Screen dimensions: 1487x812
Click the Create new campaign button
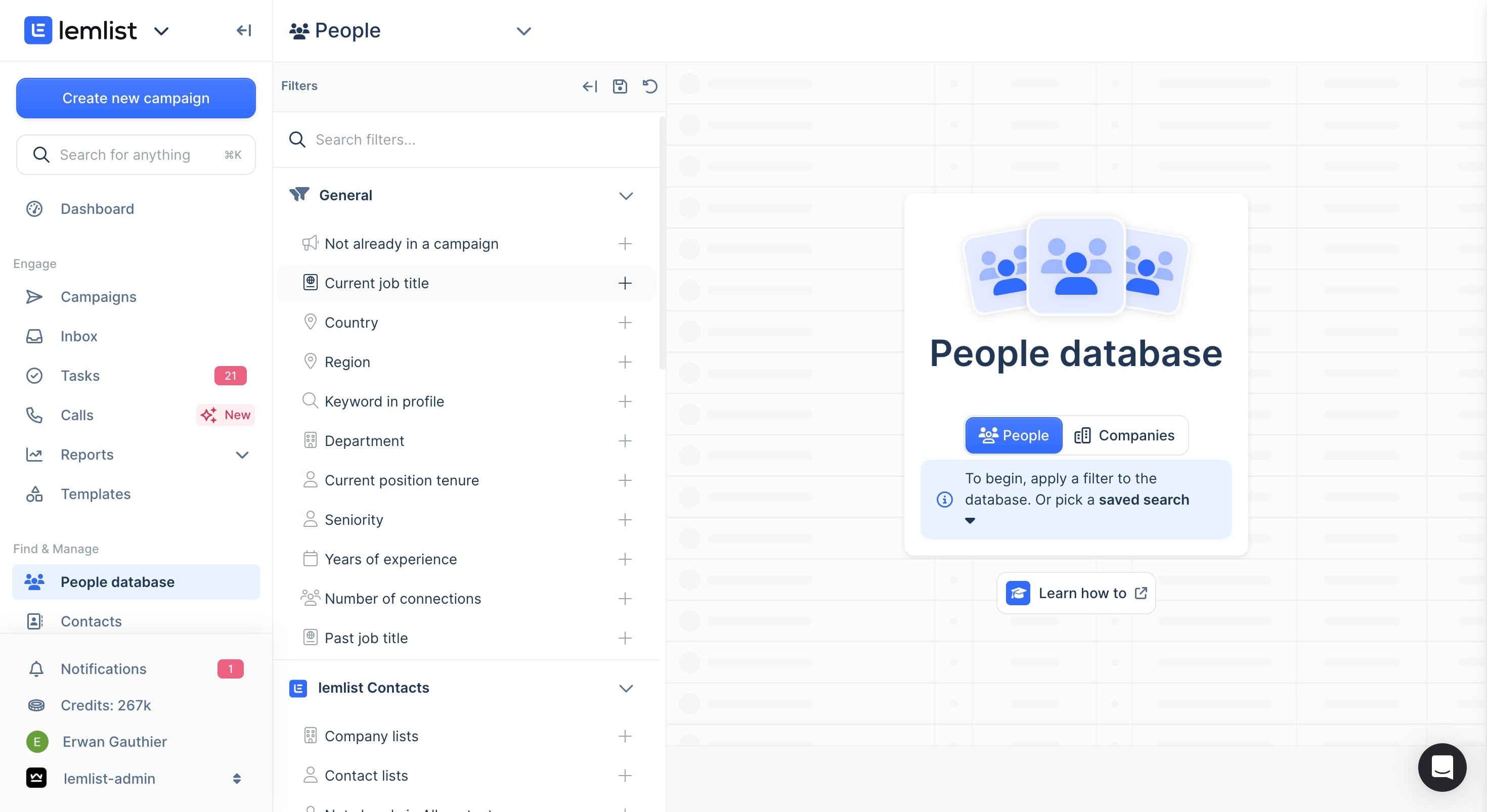136,98
